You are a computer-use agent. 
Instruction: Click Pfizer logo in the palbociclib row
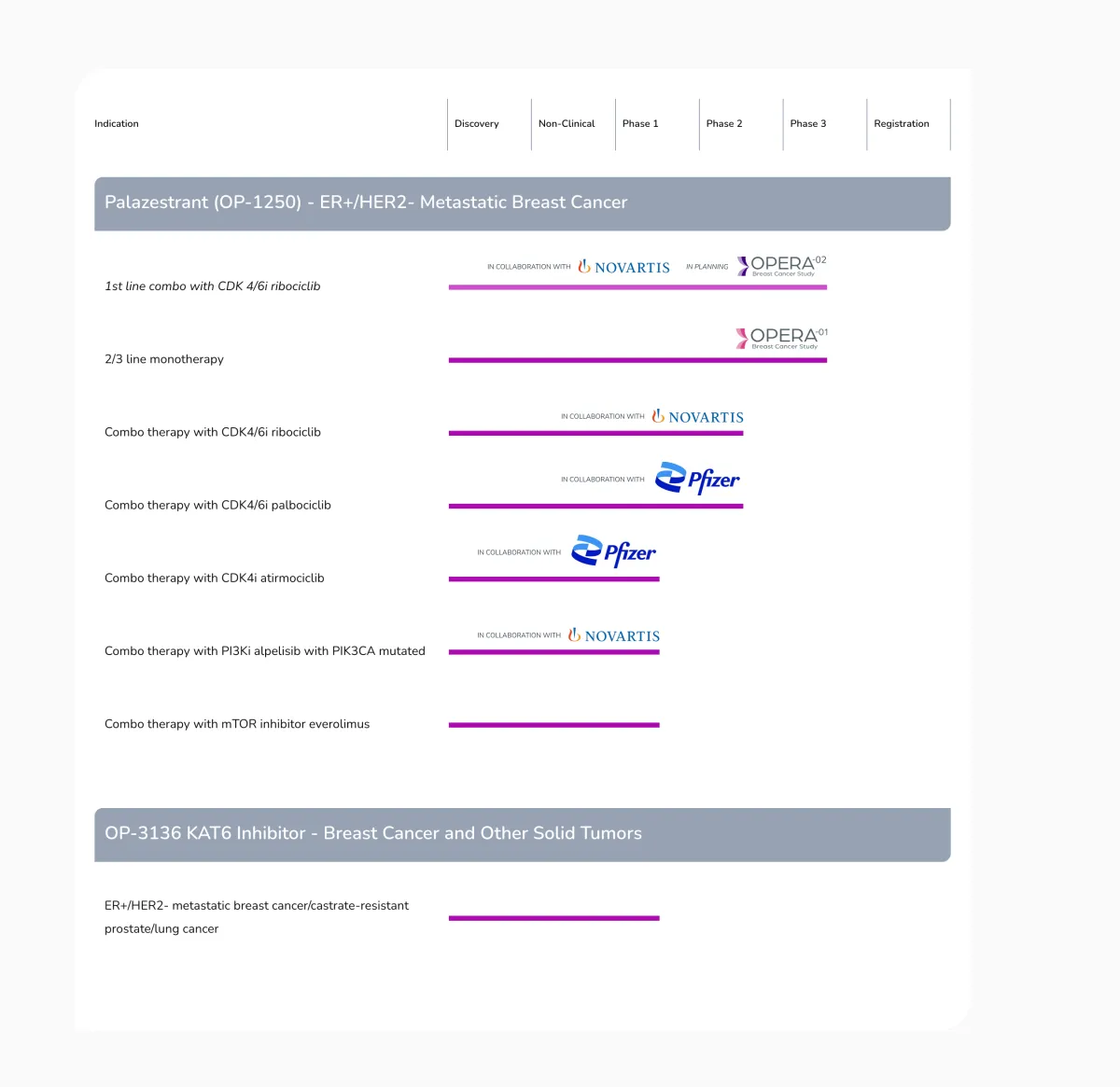(697, 479)
